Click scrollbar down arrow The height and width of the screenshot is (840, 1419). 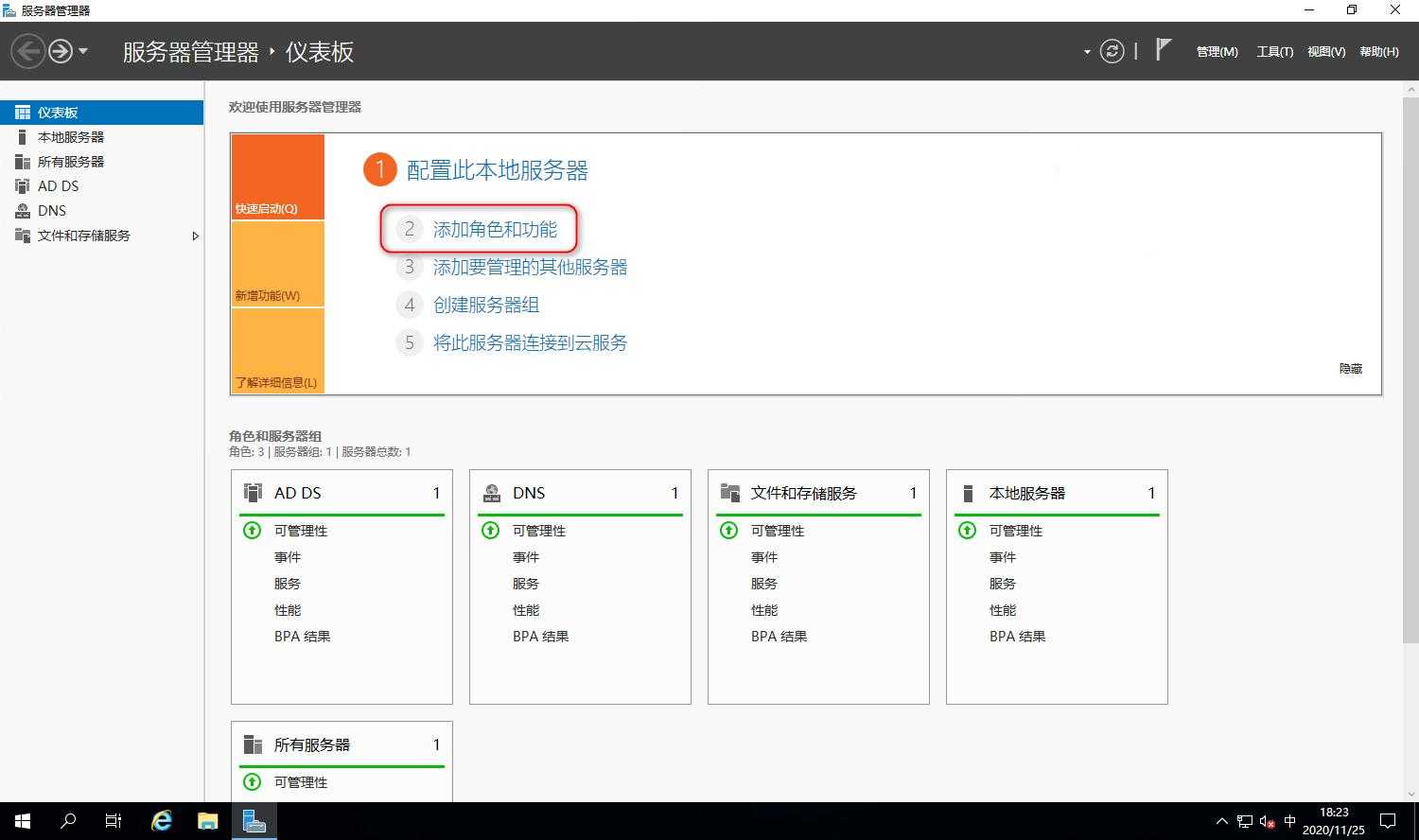(x=1410, y=796)
